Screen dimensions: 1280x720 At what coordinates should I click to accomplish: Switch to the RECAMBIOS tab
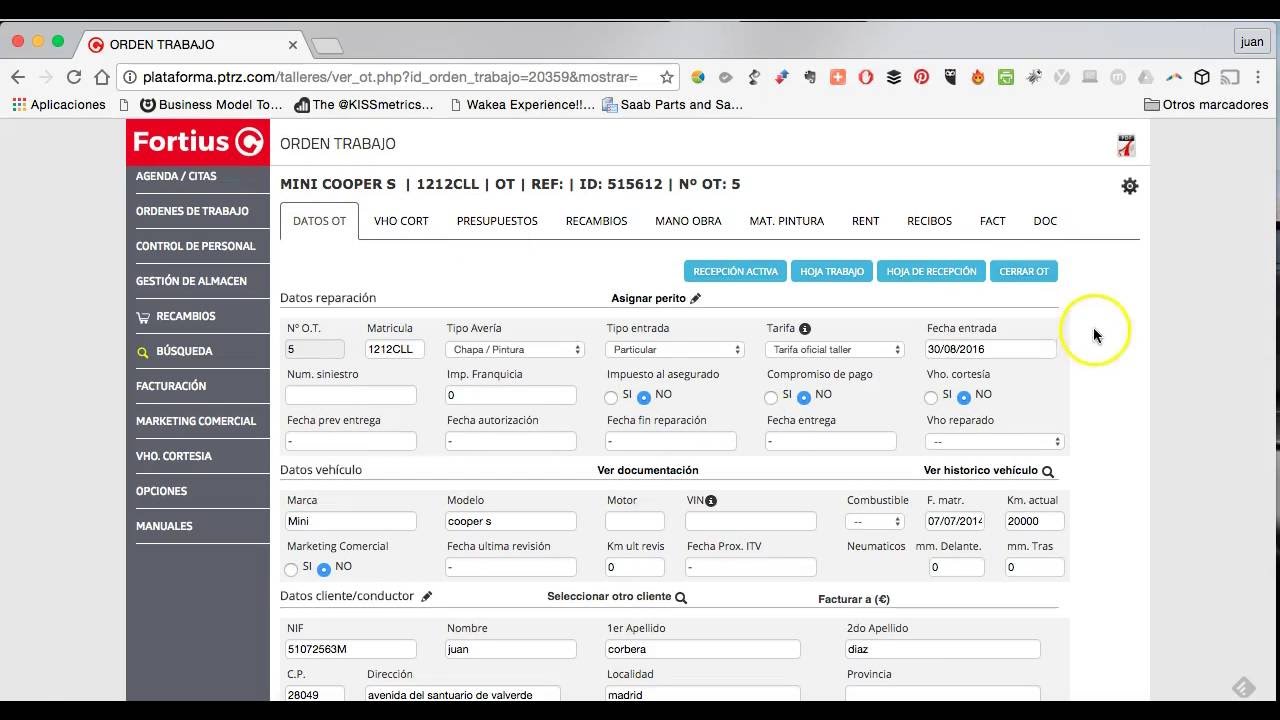coord(596,221)
